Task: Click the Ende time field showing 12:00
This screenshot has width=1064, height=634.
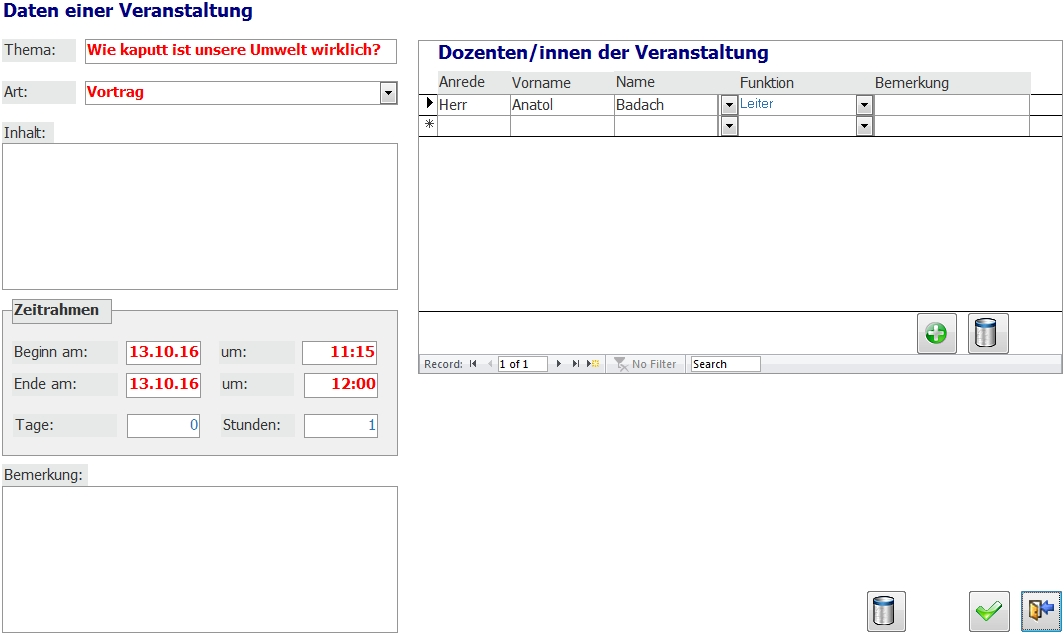Action: [x=340, y=384]
